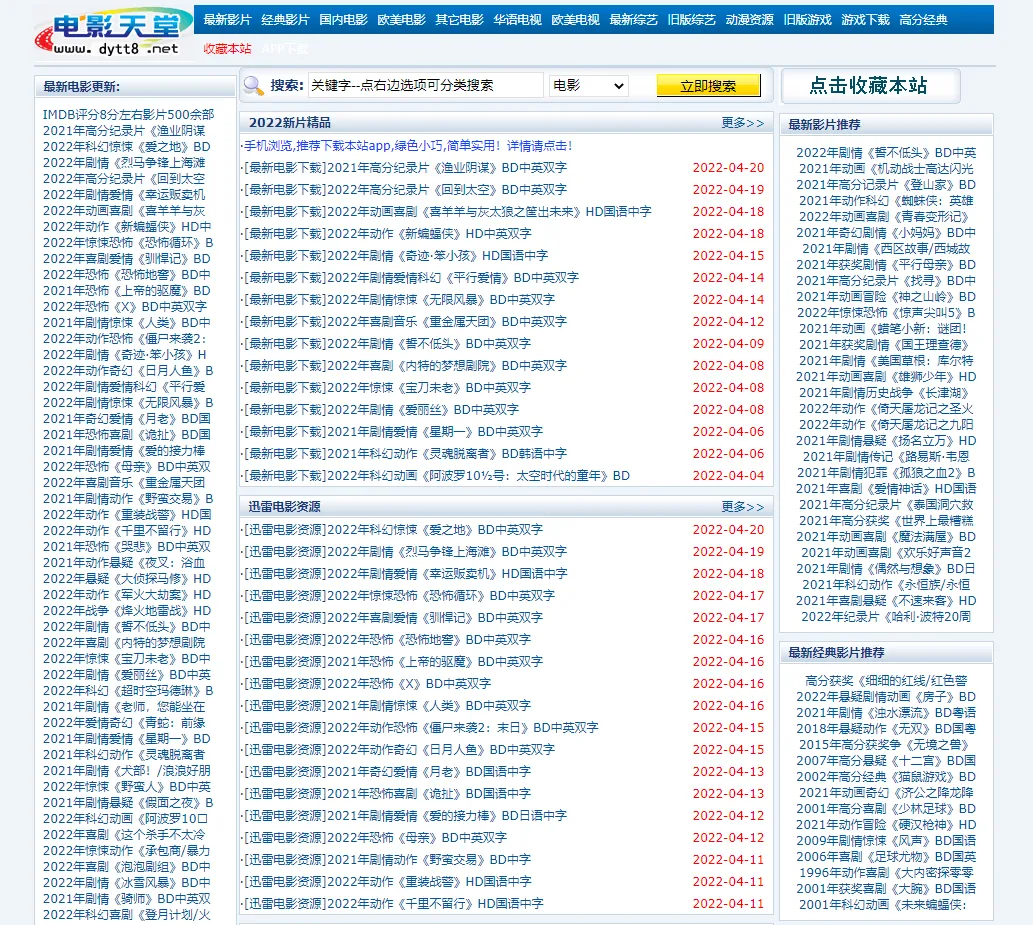Open left sidebar link 《冰雪风暴》
This screenshot has width=1033, height=925.
[127, 883]
